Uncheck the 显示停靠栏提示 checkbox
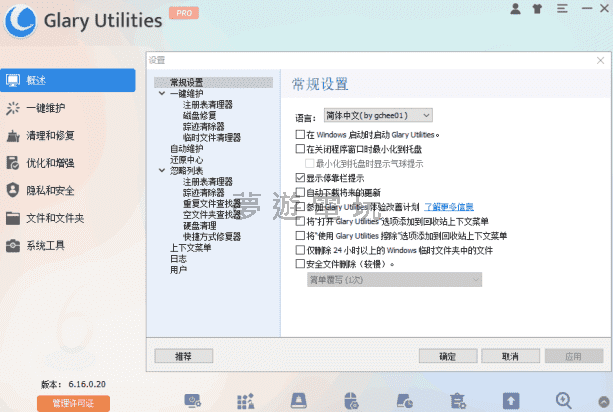This screenshot has height=412, width=613. (300, 177)
